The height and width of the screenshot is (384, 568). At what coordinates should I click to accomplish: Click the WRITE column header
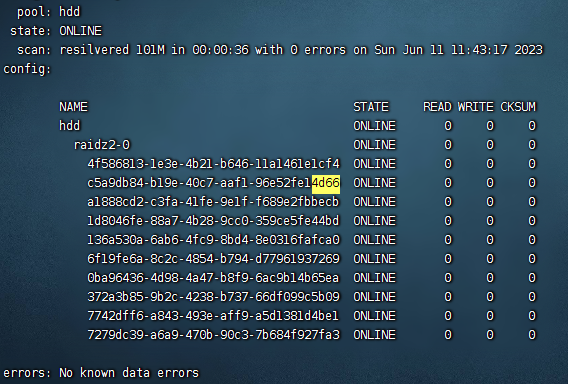pos(476,107)
